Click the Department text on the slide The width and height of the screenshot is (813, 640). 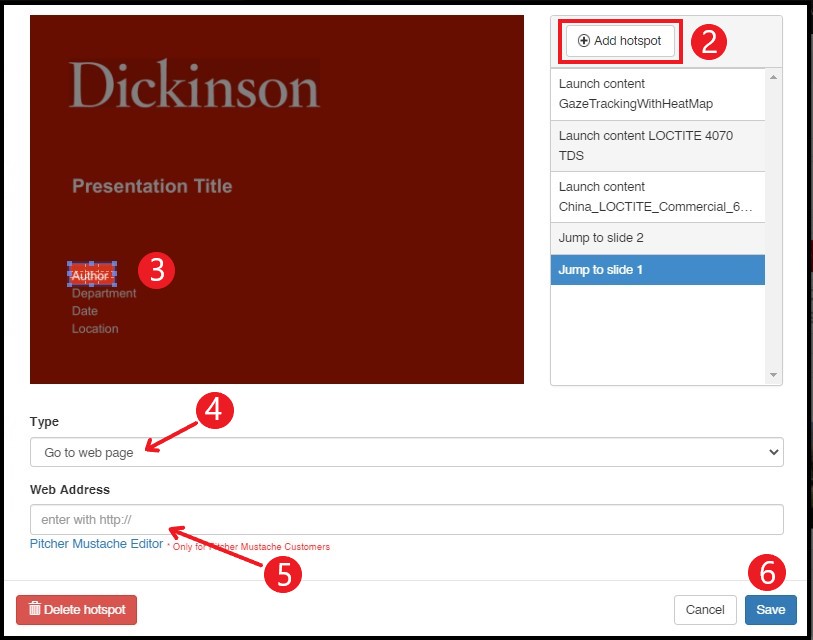pyautogui.click(x=104, y=294)
